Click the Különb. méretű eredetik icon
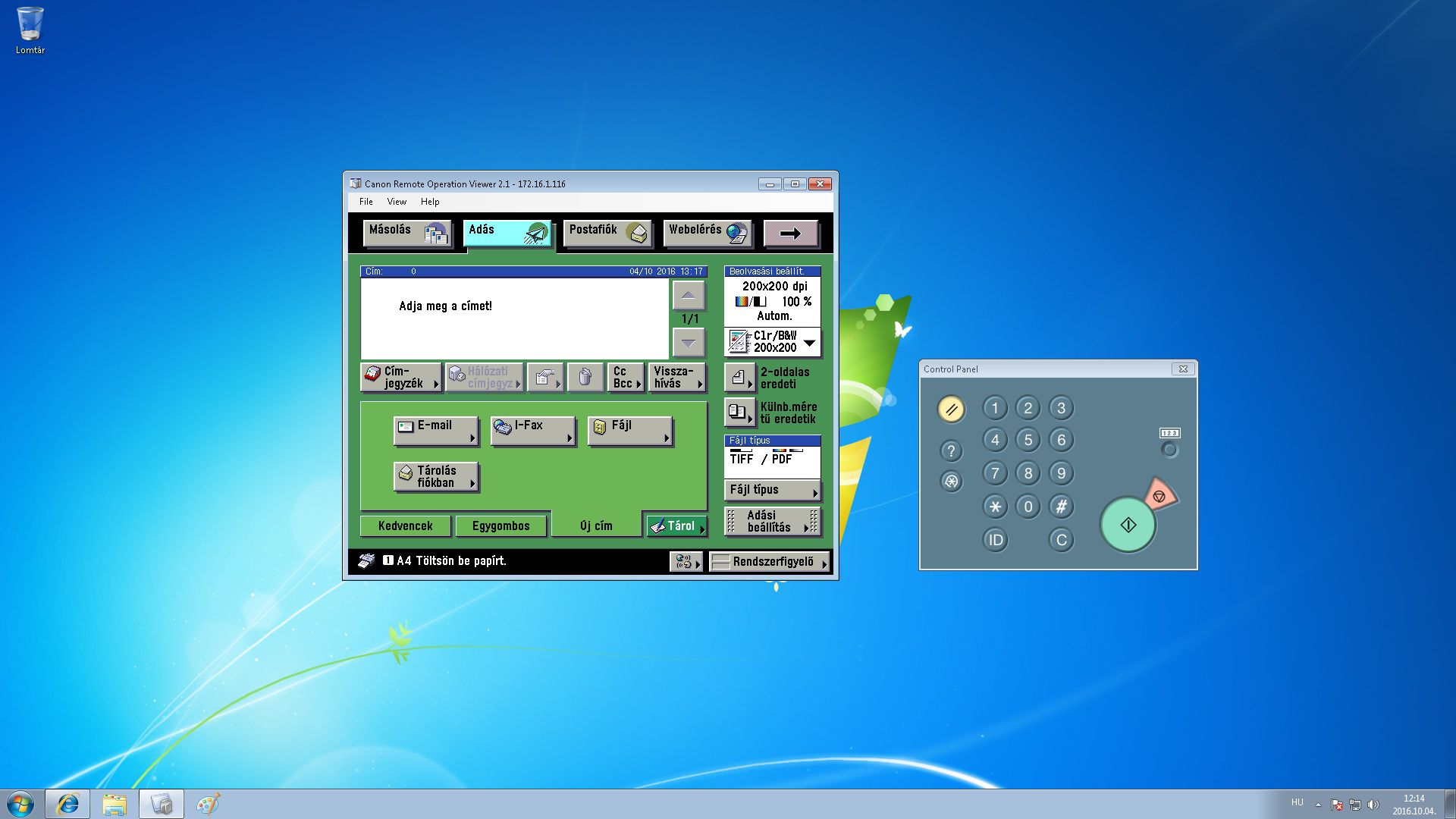Screen dimensions: 1456x819 [739, 413]
